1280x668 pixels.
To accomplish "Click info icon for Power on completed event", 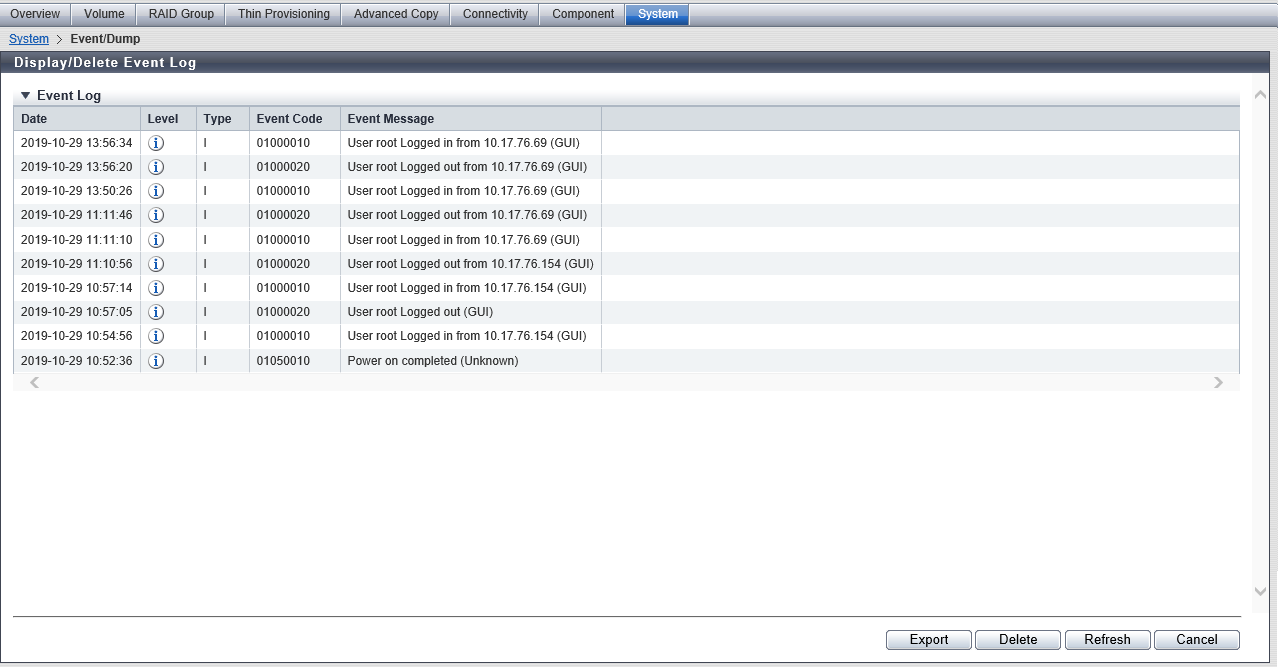I will click(156, 361).
